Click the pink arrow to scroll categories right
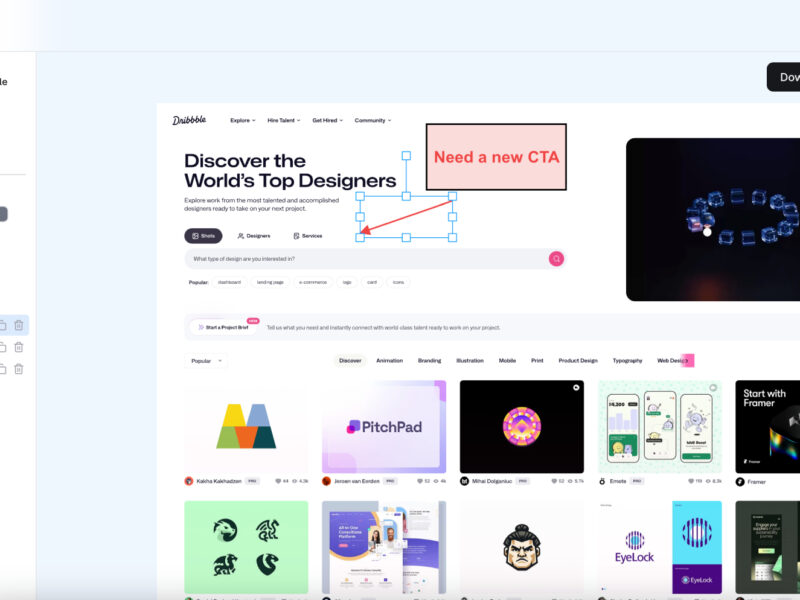Viewport: 800px width, 600px height. [687, 360]
